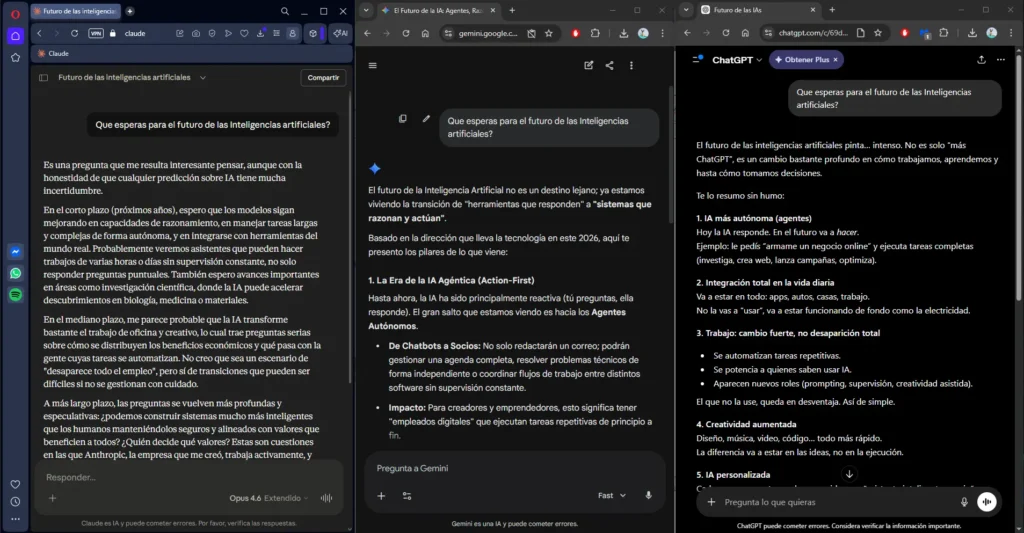Screen dimensions: 1024x533
Task: Open Gemini hamburger main menu
Action: [x=373, y=65]
